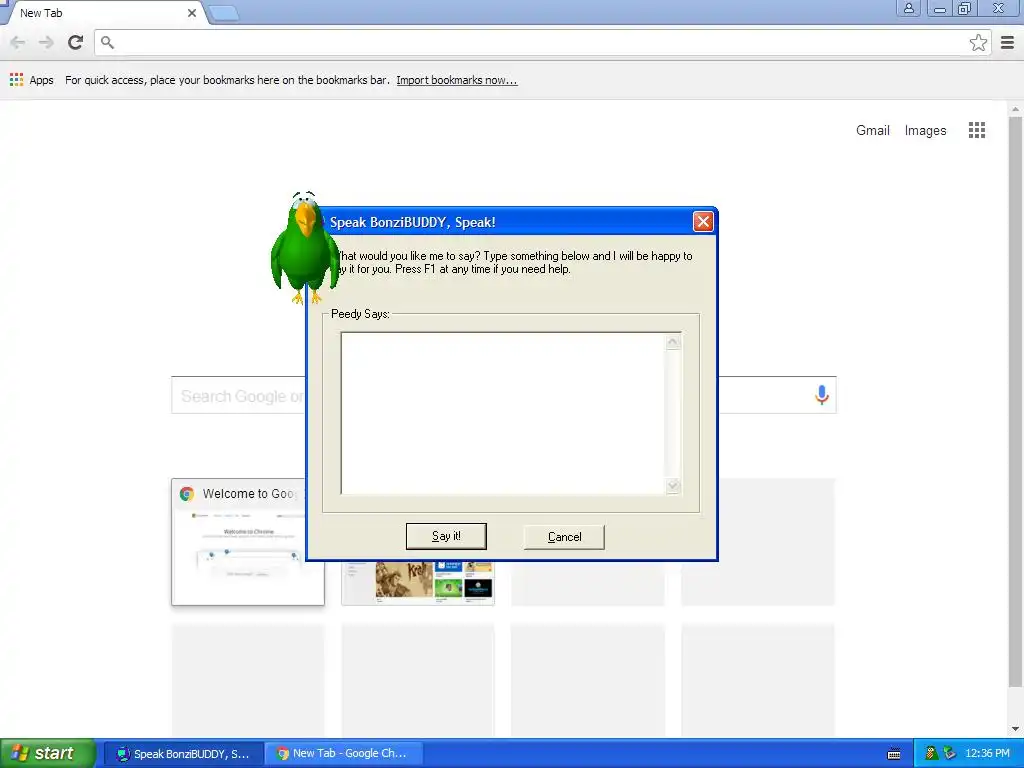Image resolution: width=1024 pixels, height=768 pixels.
Task: Click the Say it! button
Action: pos(446,536)
